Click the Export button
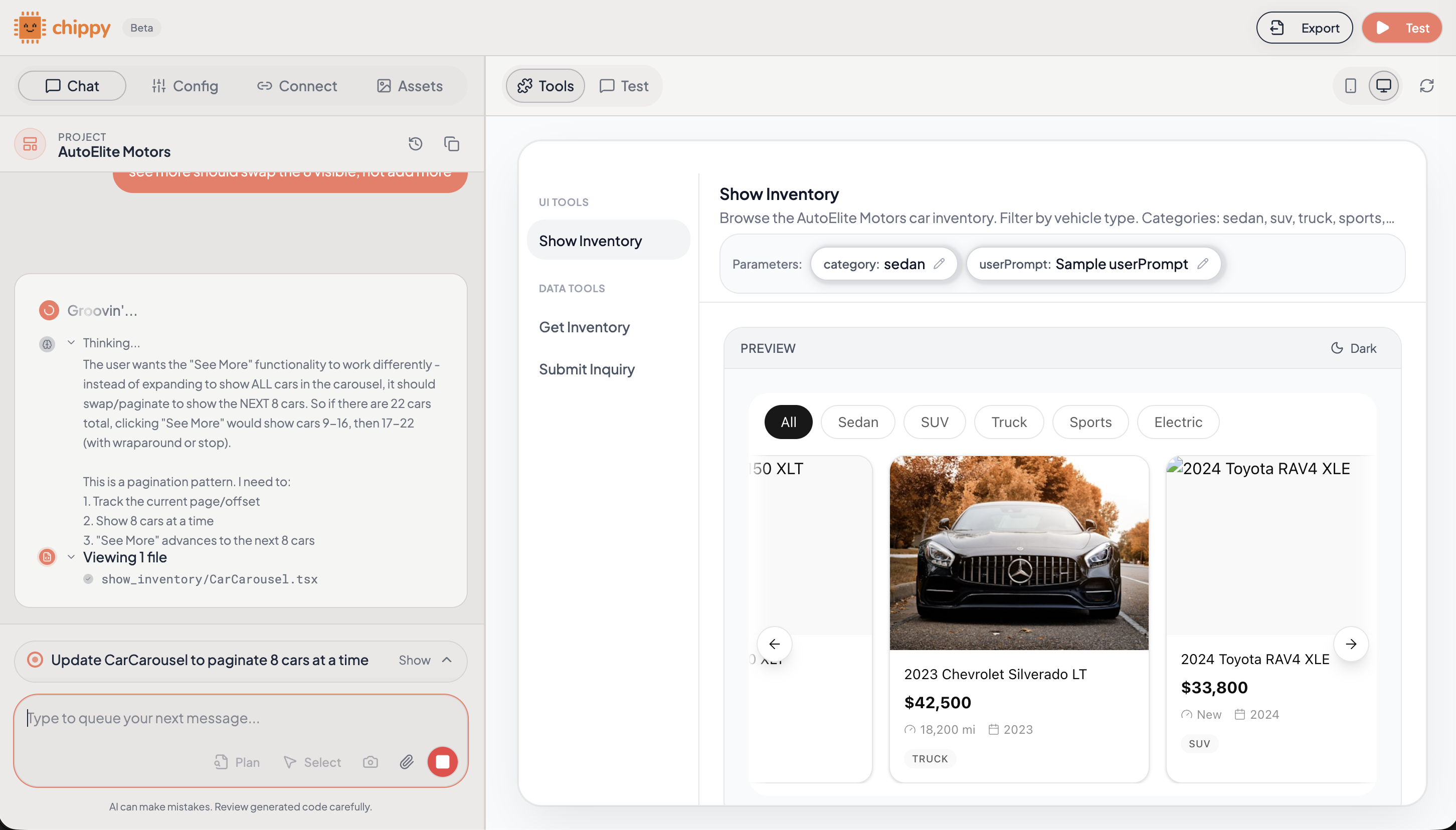The width and height of the screenshot is (1456, 830). click(x=1305, y=28)
